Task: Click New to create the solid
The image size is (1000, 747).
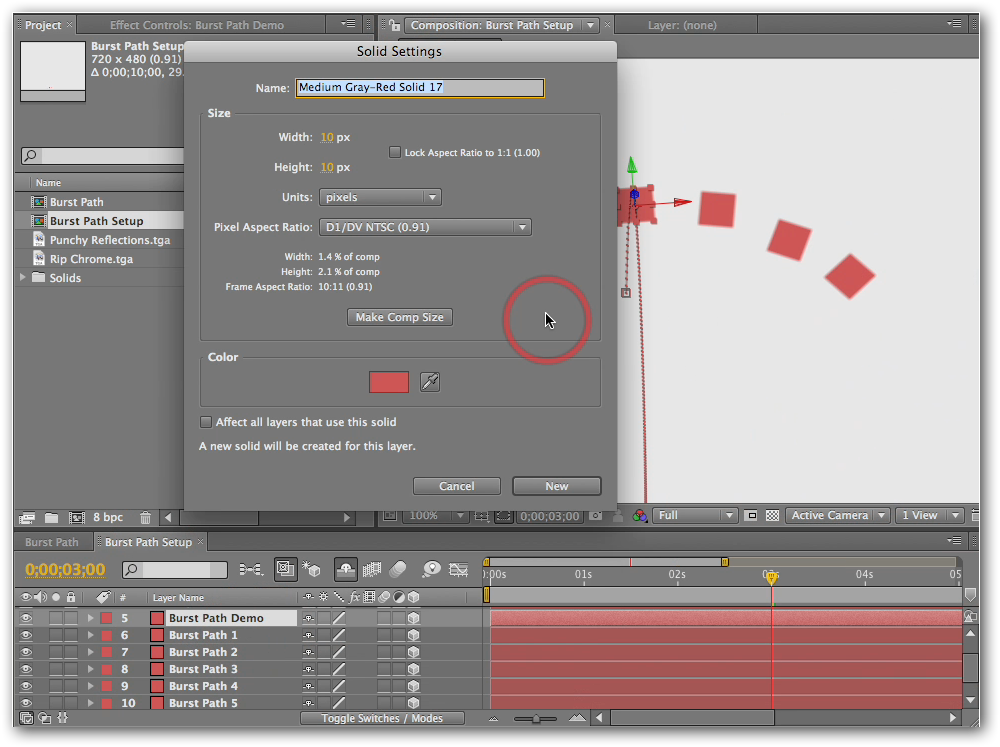Action: tap(557, 486)
